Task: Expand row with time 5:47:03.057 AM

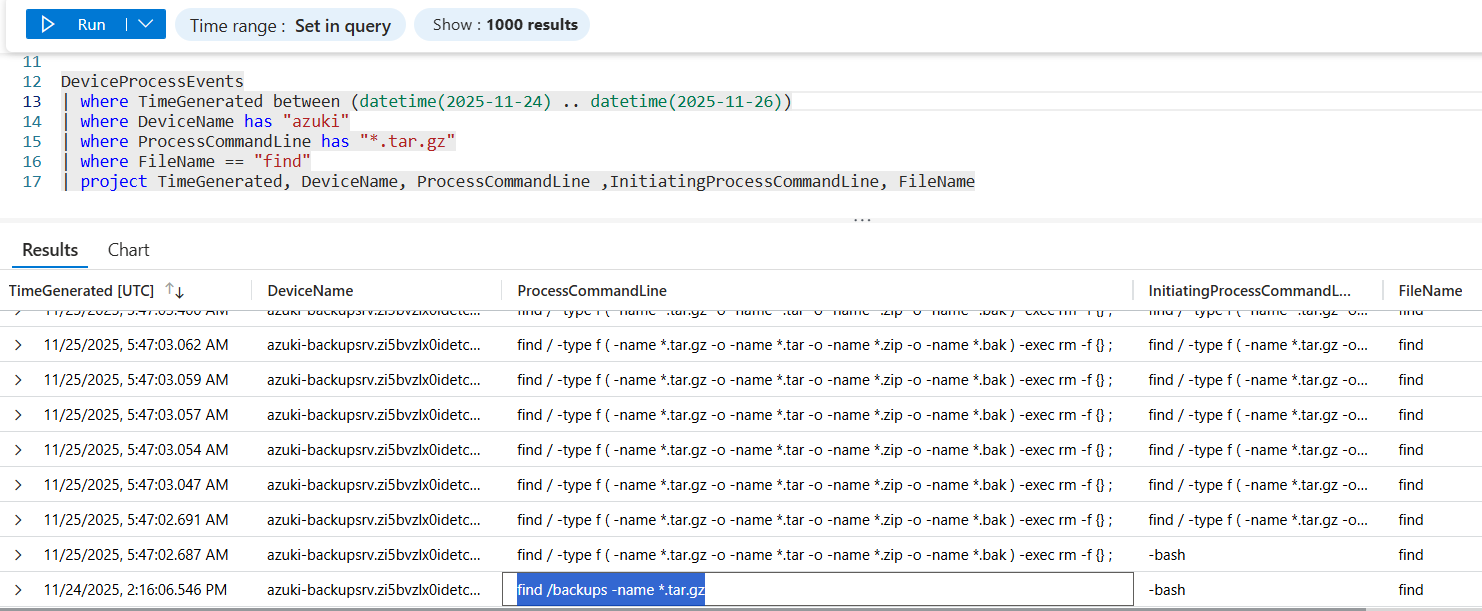Action: pyautogui.click(x=18, y=415)
